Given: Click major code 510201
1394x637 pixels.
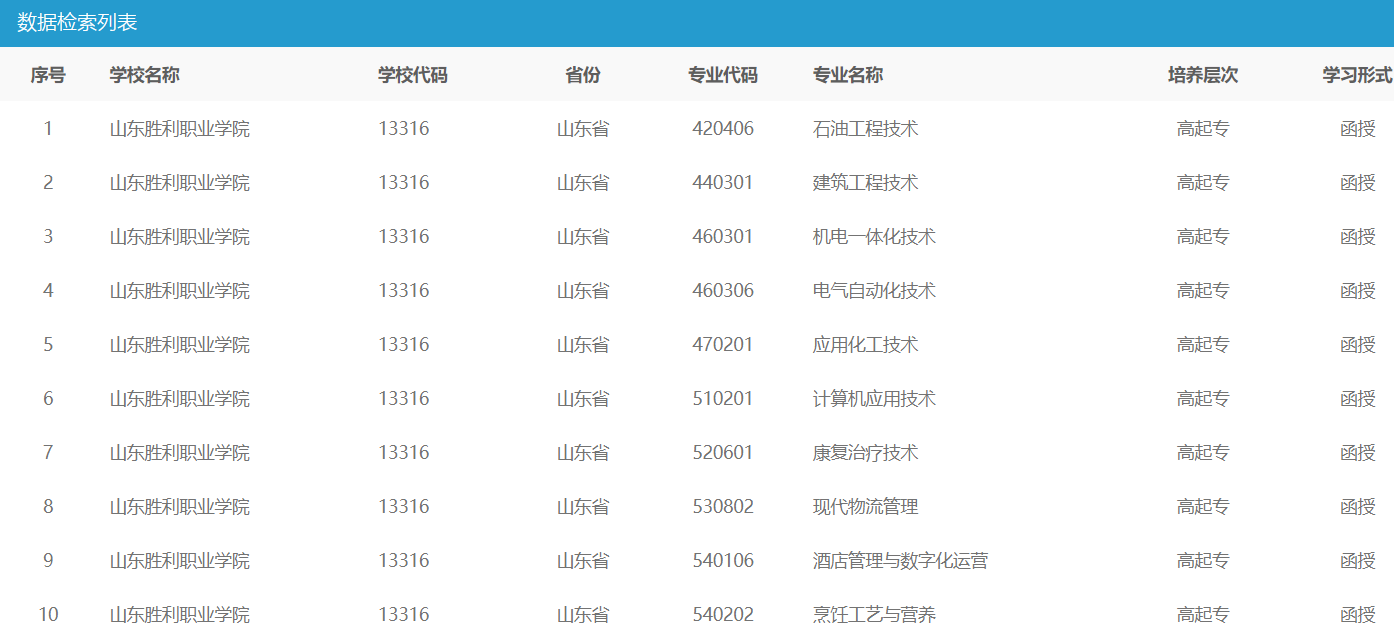Looking at the screenshot, I should click(723, 399).
